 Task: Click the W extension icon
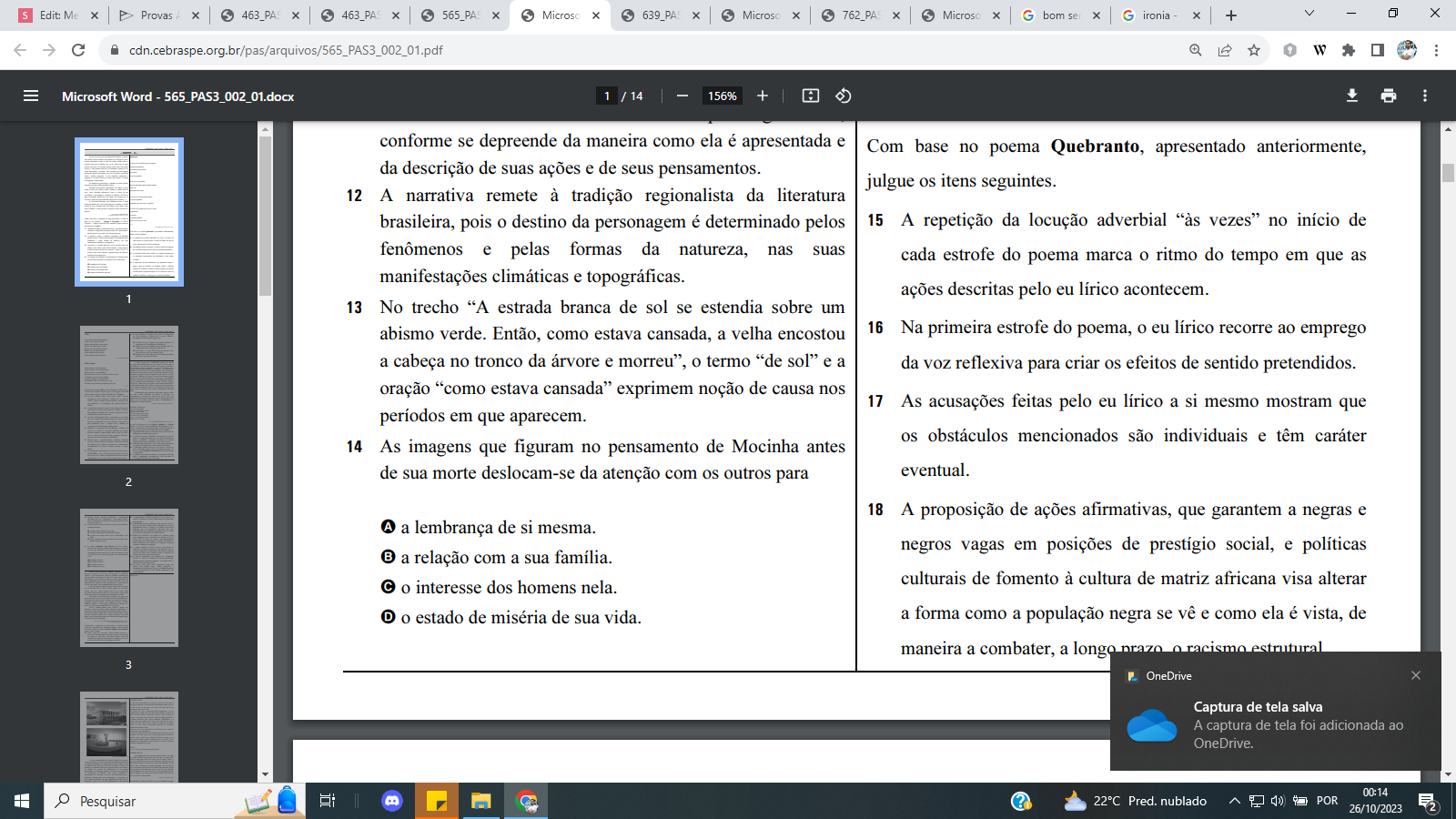click(x=1319, y=50)
